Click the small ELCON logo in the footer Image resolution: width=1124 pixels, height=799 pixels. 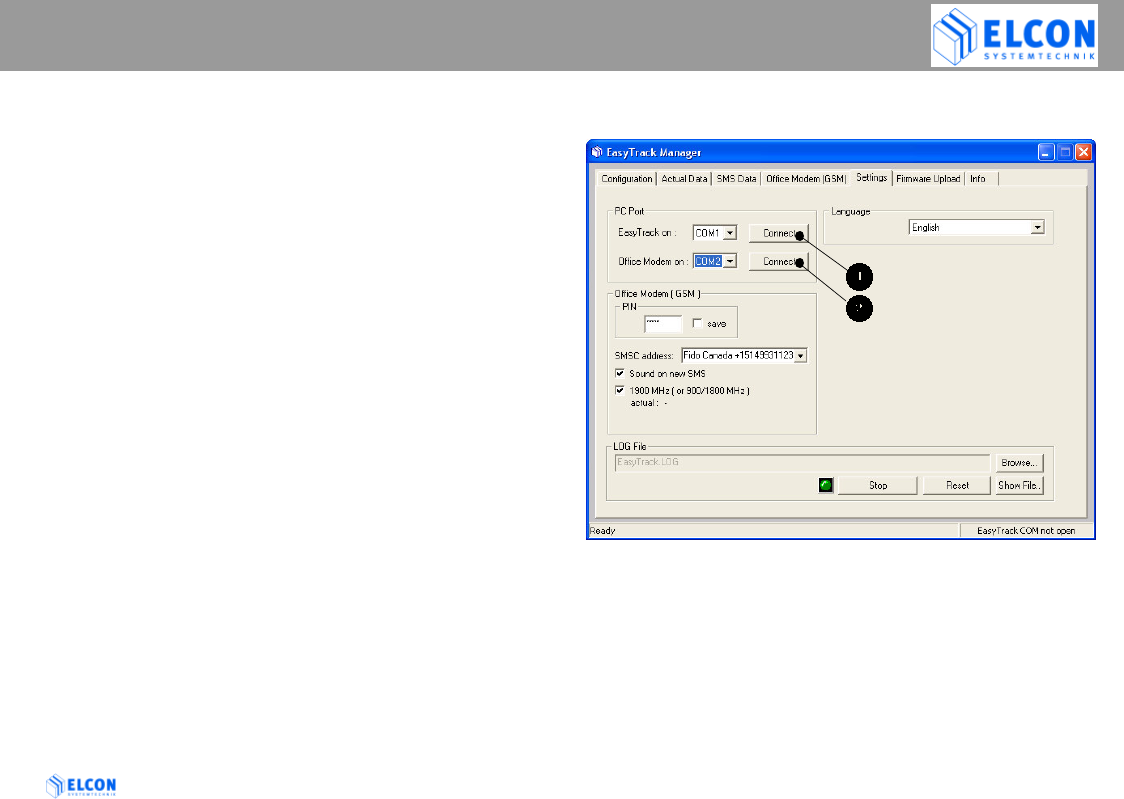[x=81, y=786]
